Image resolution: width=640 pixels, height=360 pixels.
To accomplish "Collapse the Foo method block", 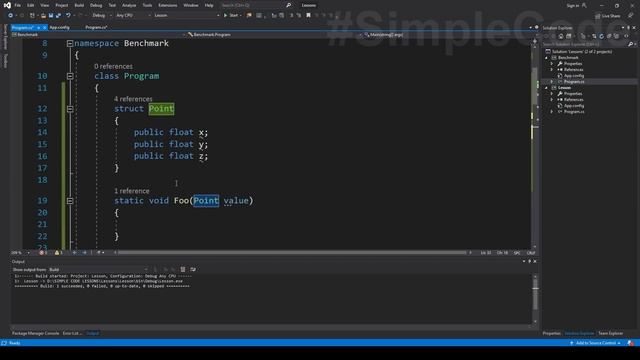I will 70,201.
